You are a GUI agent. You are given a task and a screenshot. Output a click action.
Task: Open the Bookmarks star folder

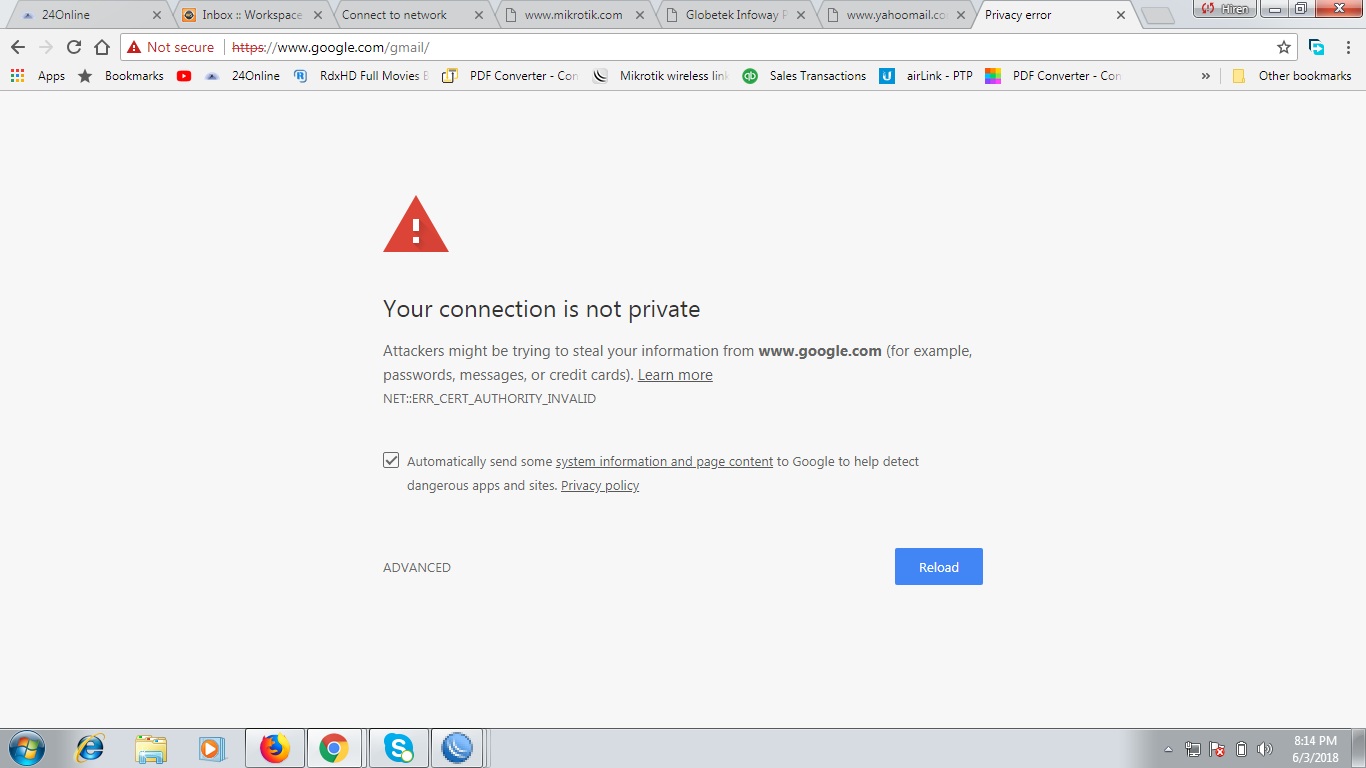point(120,76)
